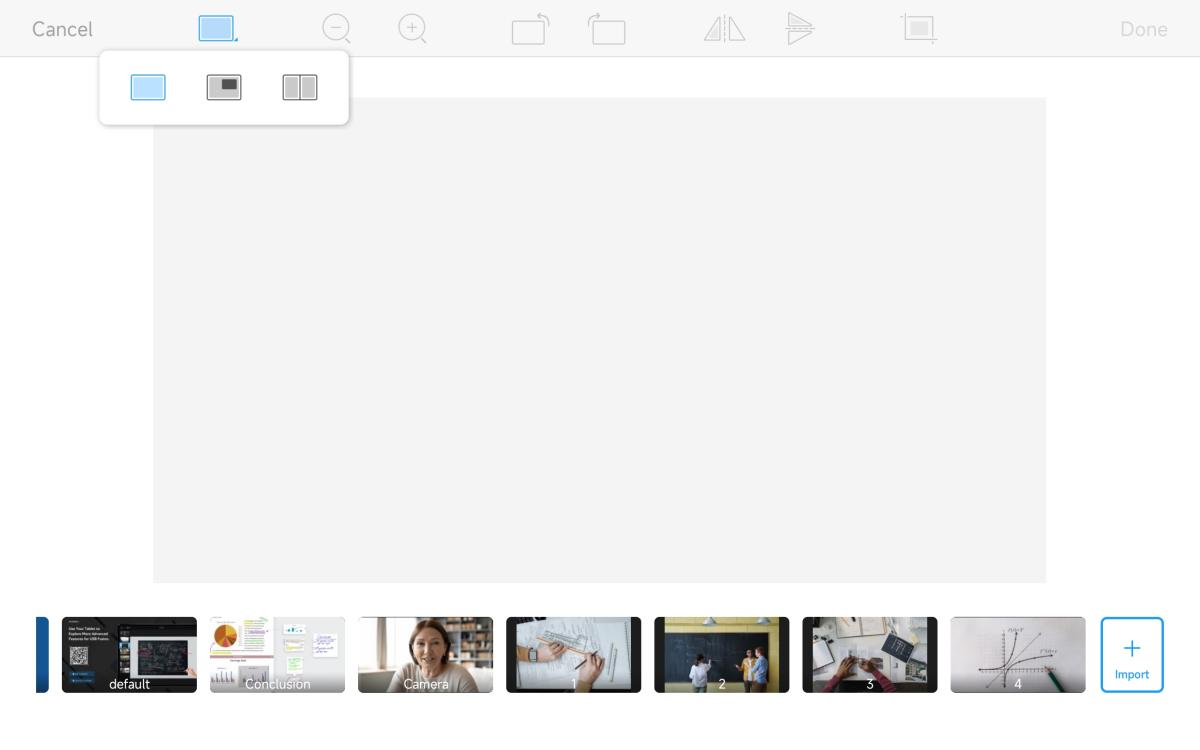
Task: Open the layout mode dropdown in toolbar
Action: click(217, 29)
